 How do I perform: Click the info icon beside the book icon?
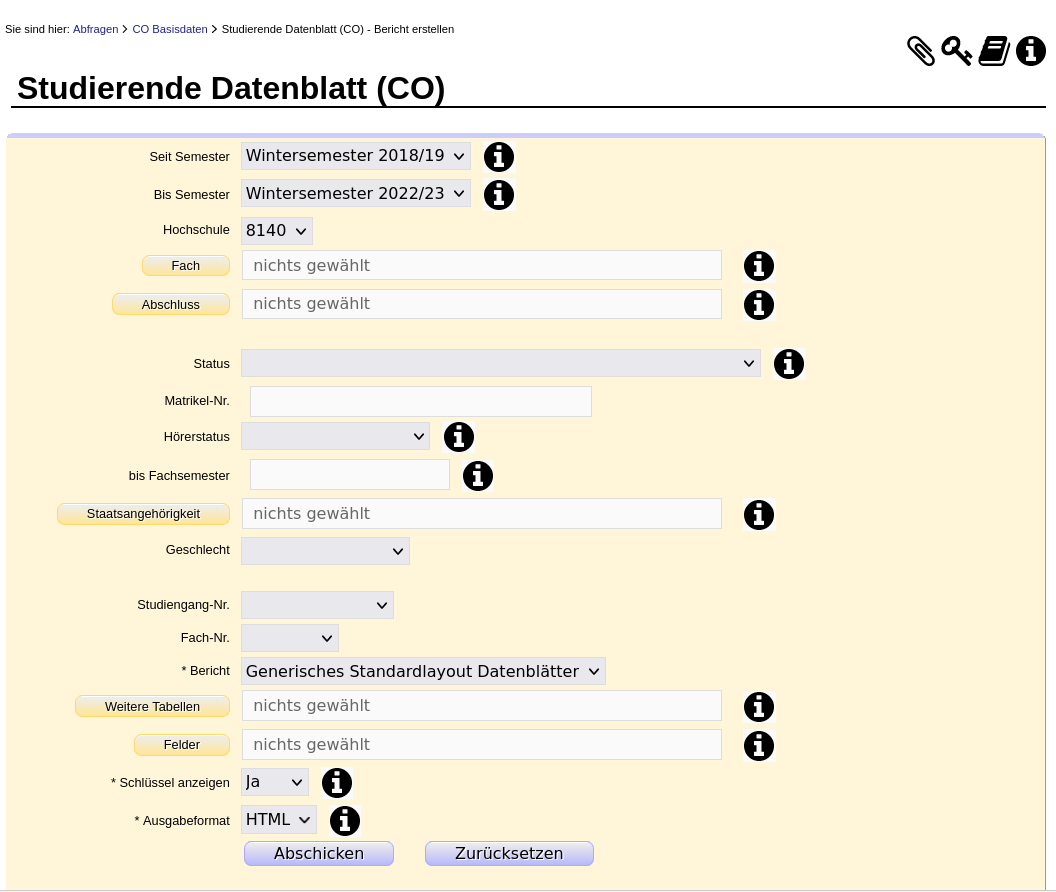(1030, 51)
